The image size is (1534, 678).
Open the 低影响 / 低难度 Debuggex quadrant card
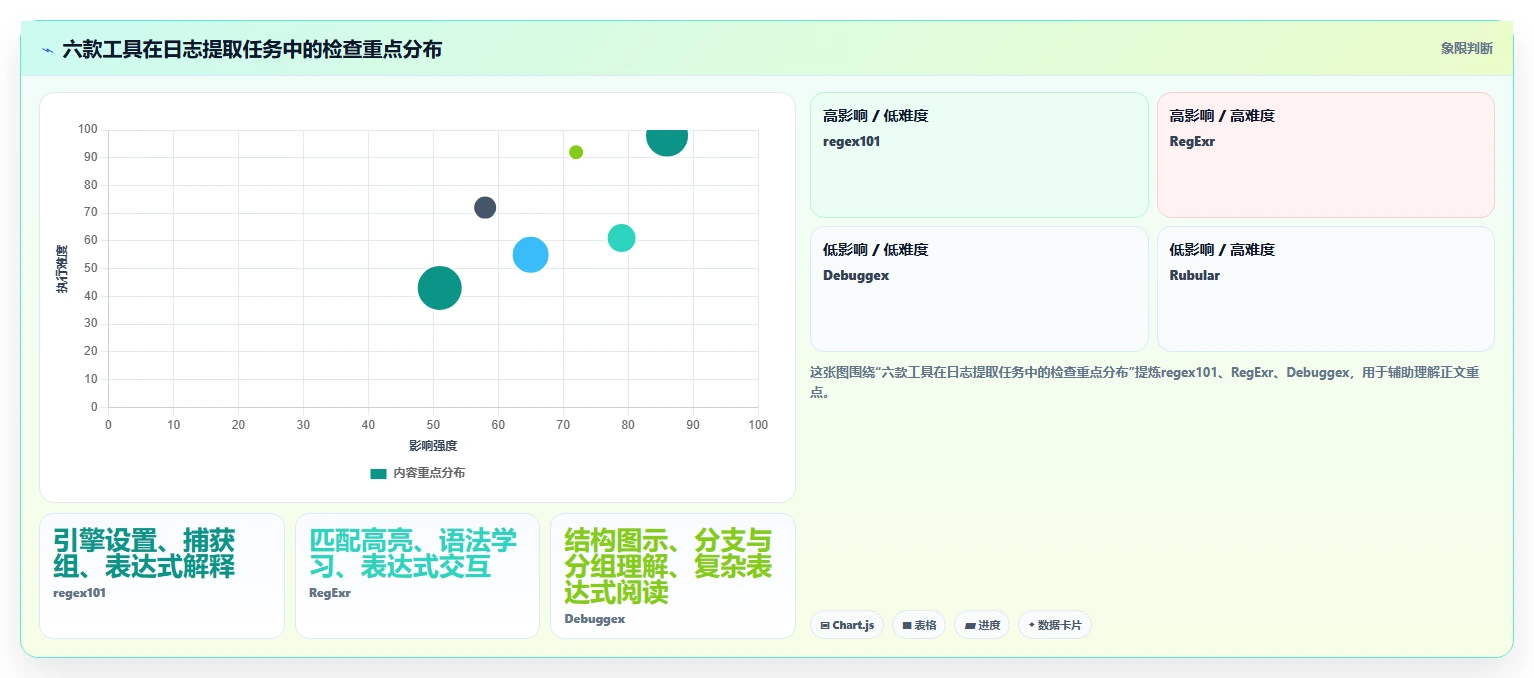(979, 289)
